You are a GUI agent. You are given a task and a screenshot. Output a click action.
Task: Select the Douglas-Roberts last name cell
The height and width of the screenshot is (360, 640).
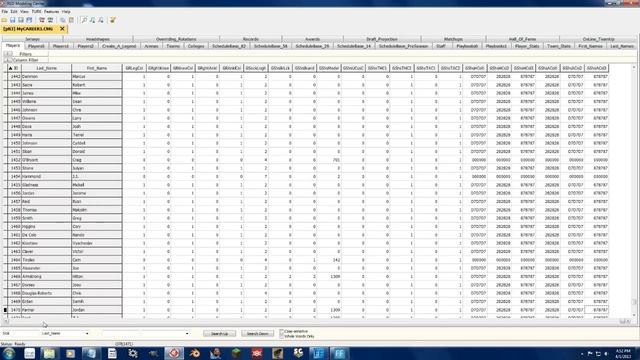click(x=47, y=293)
